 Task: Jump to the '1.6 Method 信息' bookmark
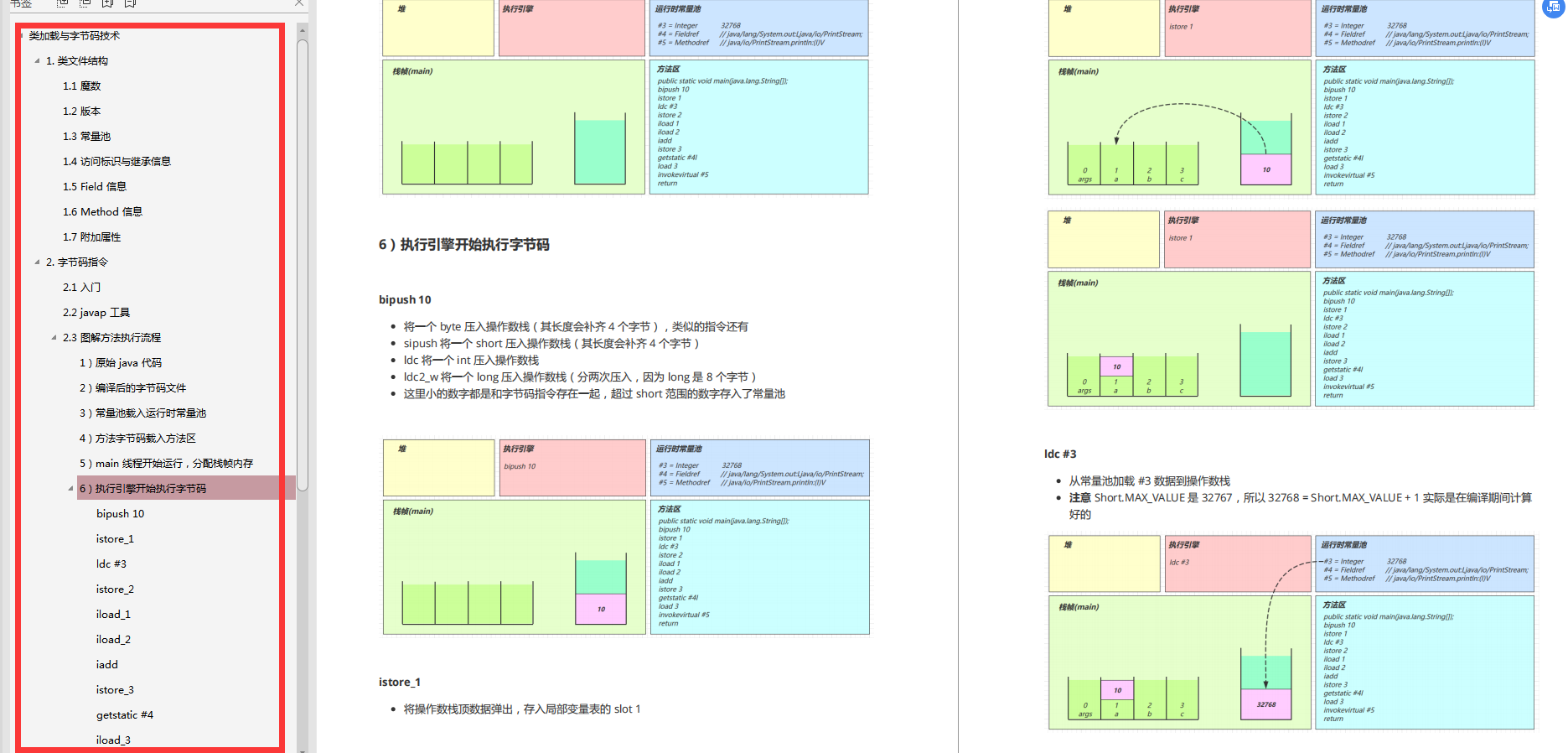[x=102, y=211]
